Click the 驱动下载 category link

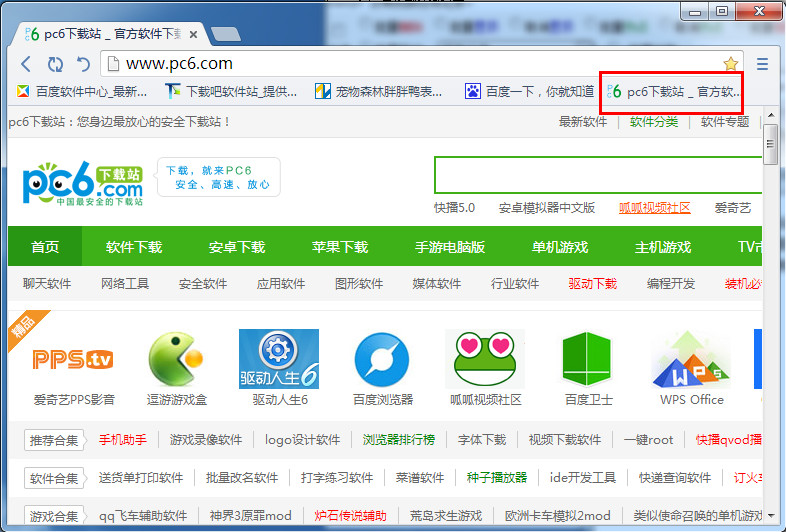click(x=593, y=284)
